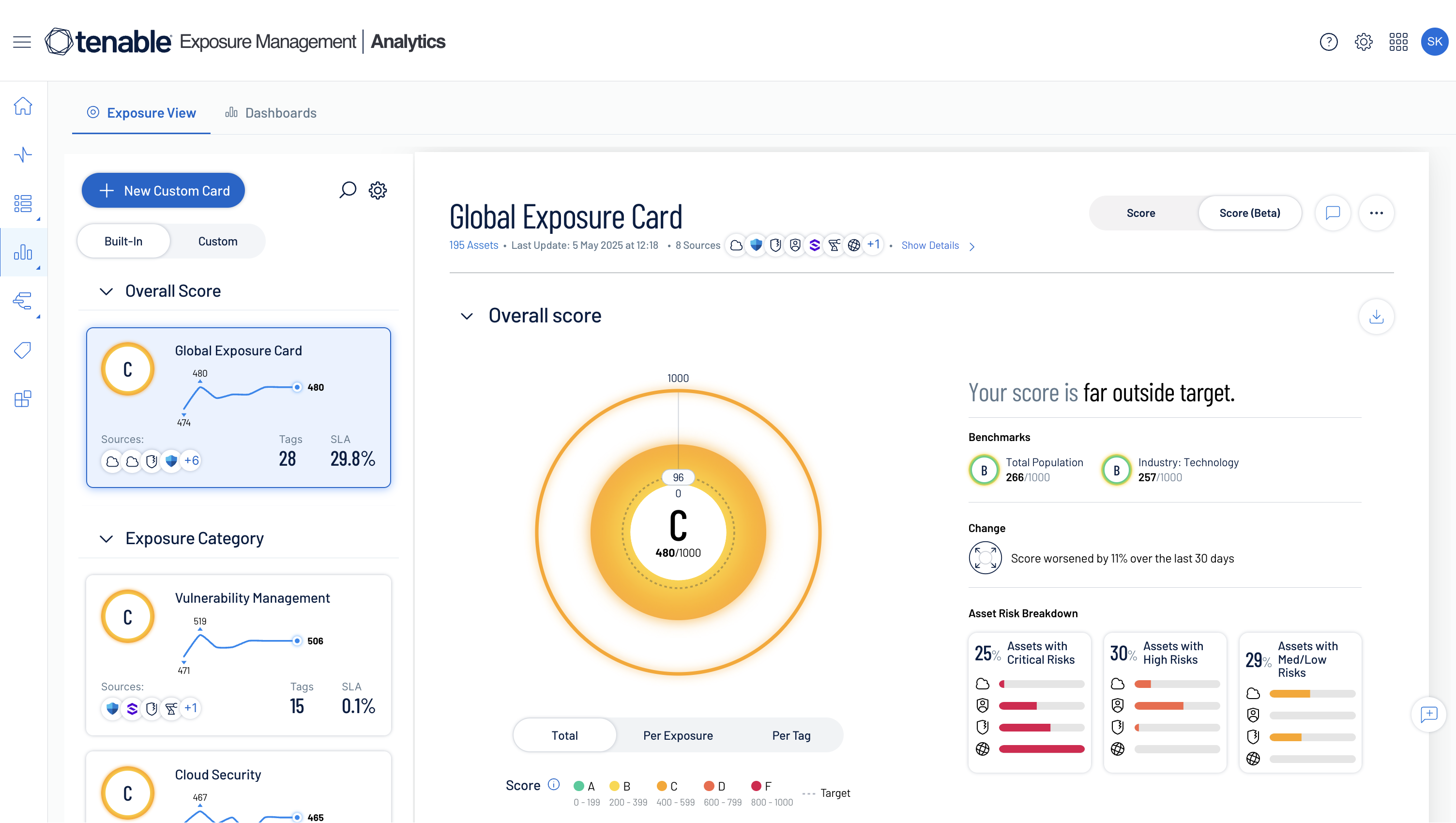Collapse the main Overall score panel
This screenshot has height=823, width=1456.
(466, 316)
